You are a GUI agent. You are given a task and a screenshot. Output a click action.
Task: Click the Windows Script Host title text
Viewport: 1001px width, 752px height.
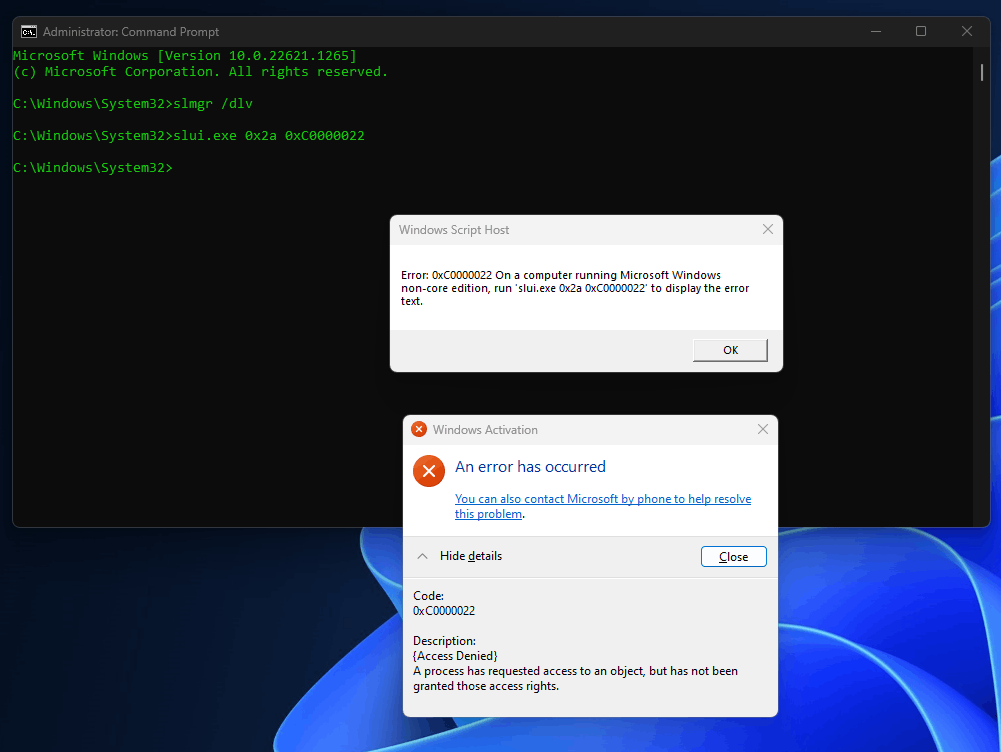pos(454,230)
